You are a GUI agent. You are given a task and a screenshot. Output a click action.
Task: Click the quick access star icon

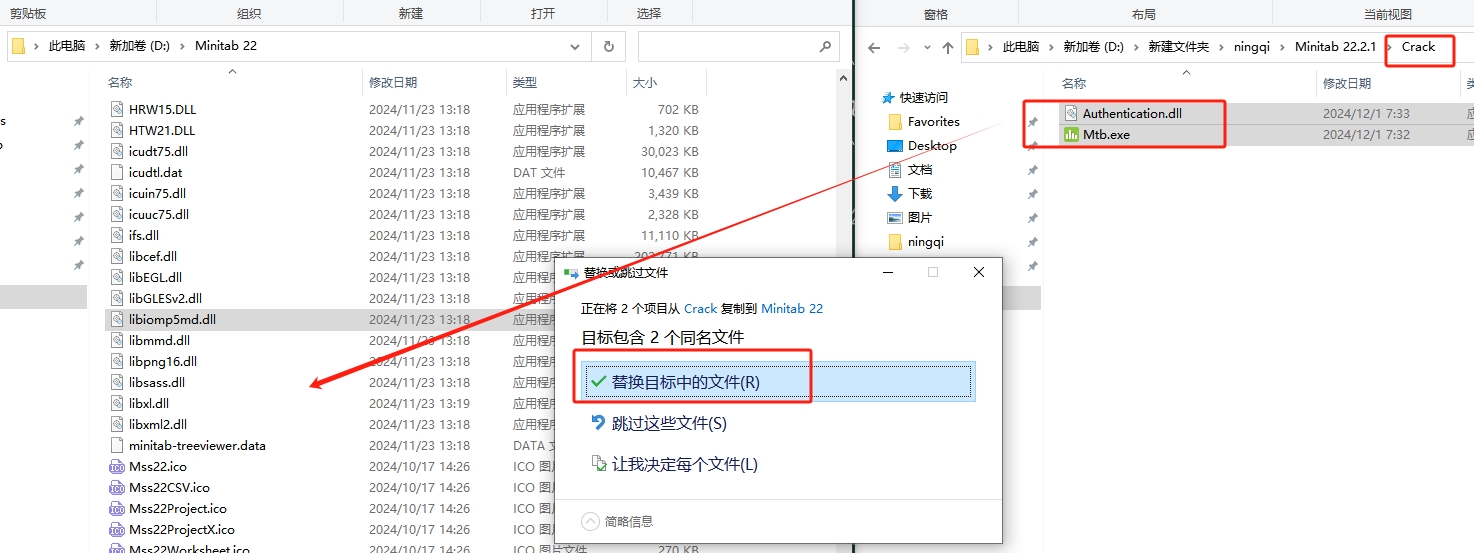click(x=888, y=98)
